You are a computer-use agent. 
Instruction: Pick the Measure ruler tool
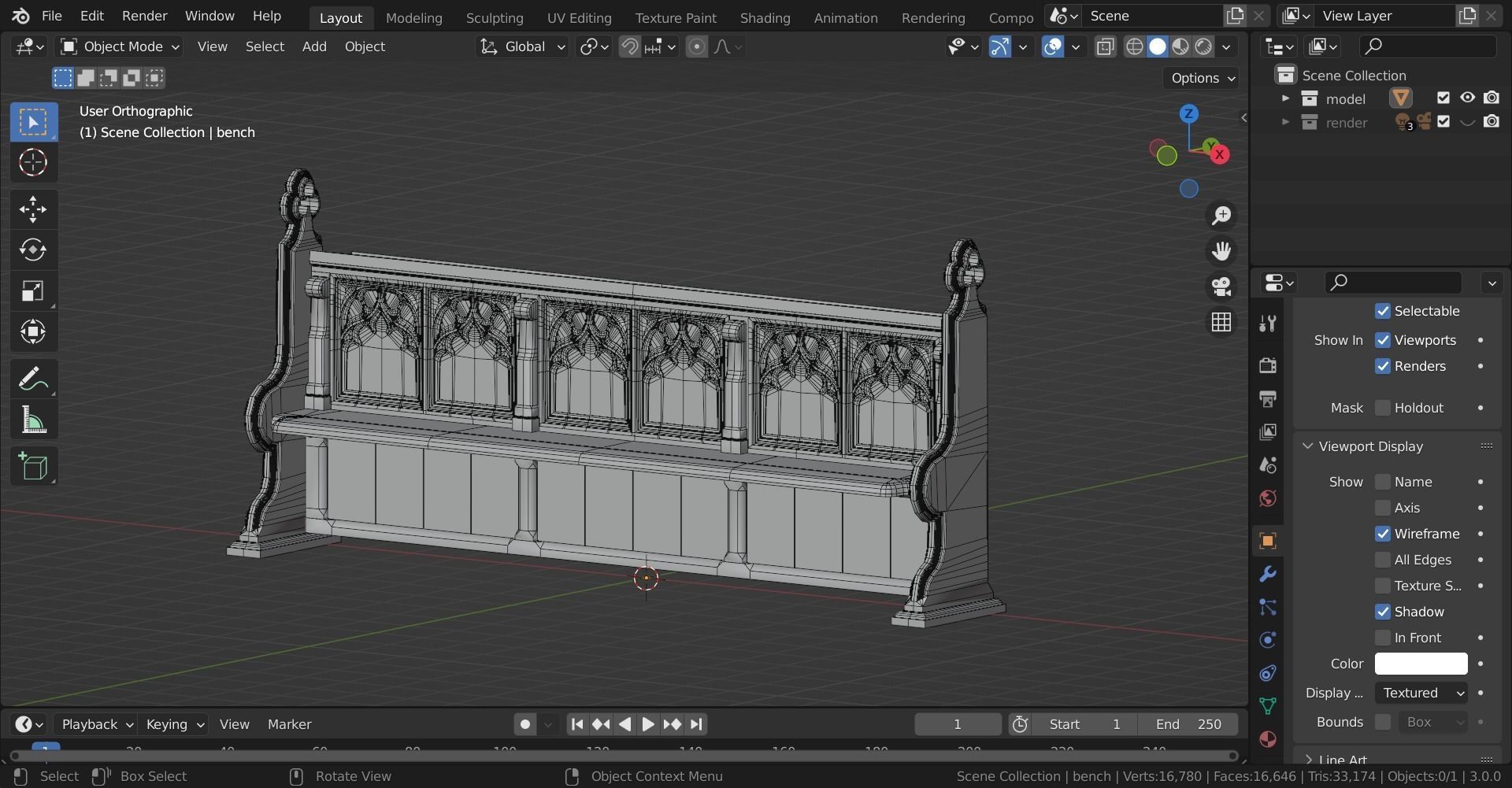[33, 420]
